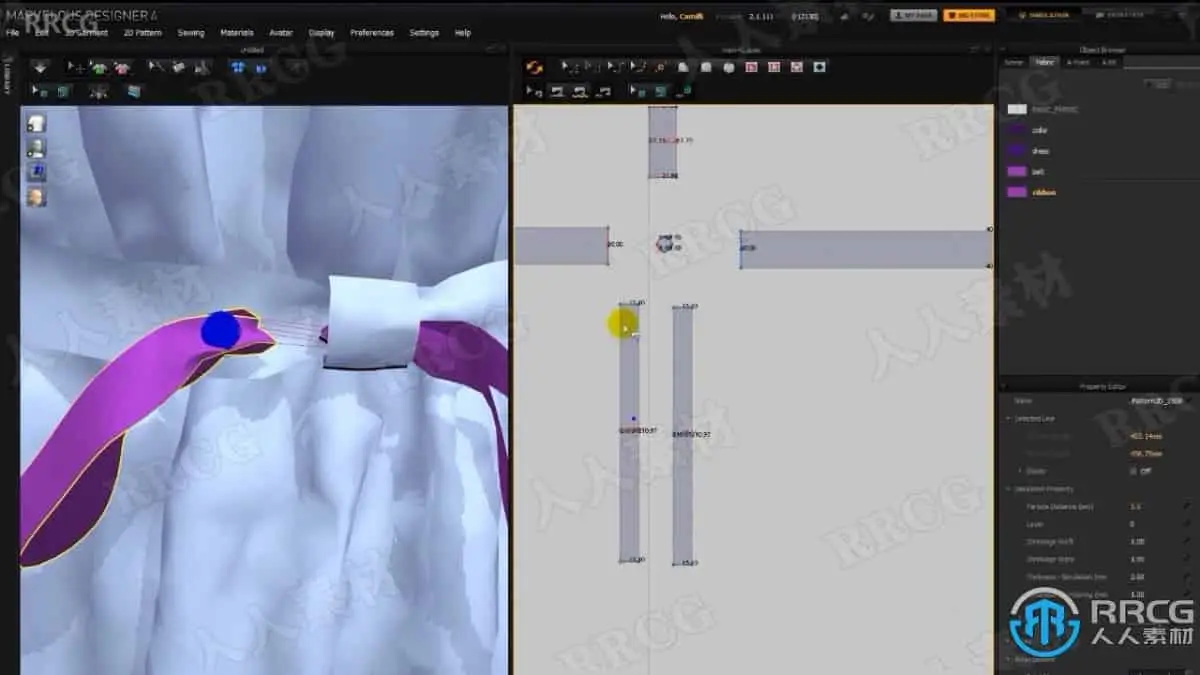The height and width of the screenshot is (675, 1200).
Task: Select the right vertical ribbon pattern piece
Action: click(682, 435)
